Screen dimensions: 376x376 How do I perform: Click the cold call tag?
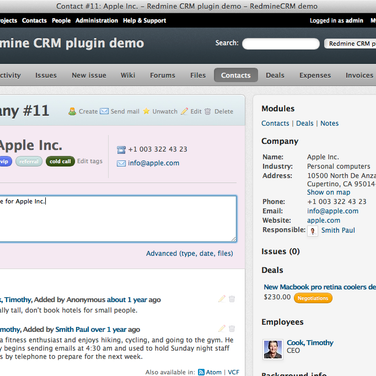click(x=60, y=161)
